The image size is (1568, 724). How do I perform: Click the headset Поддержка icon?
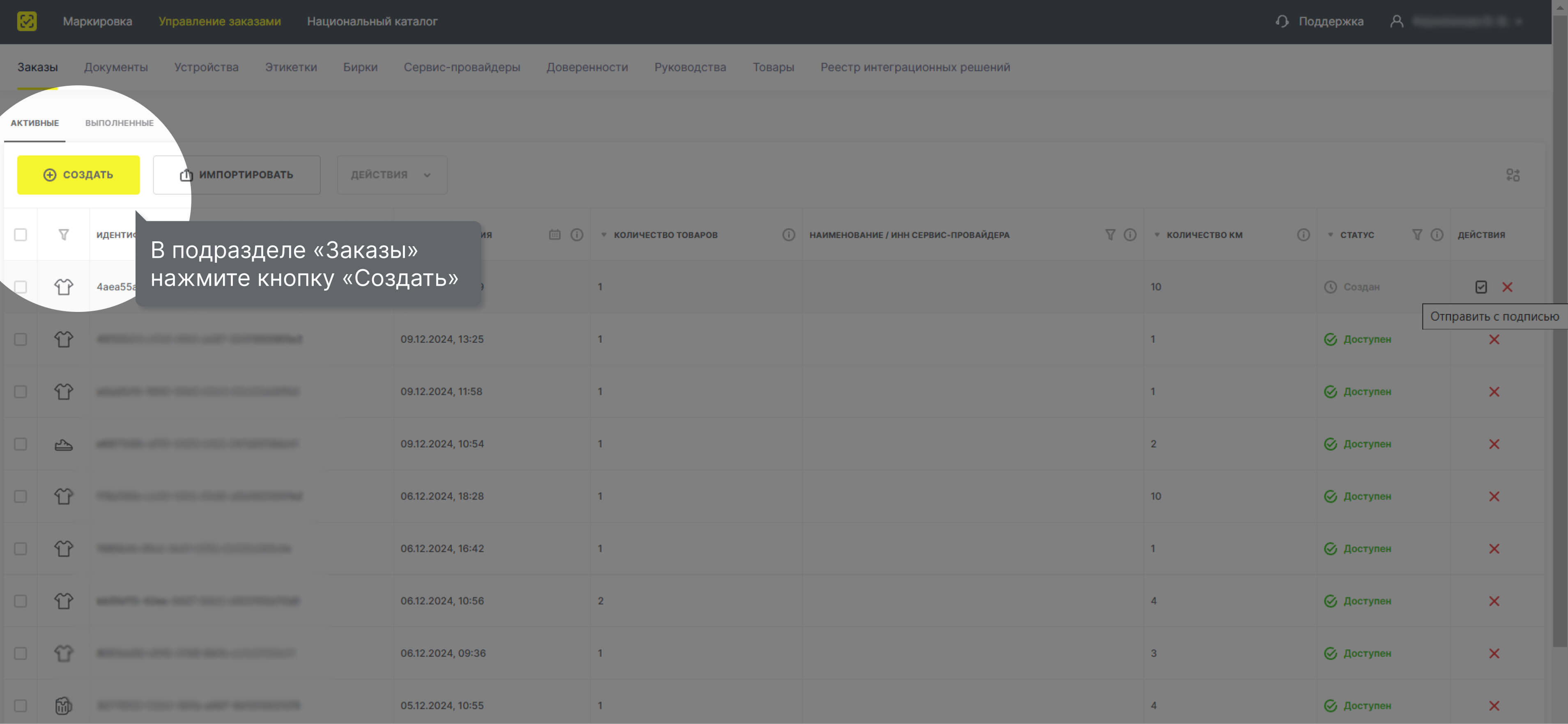[1283, 21]
